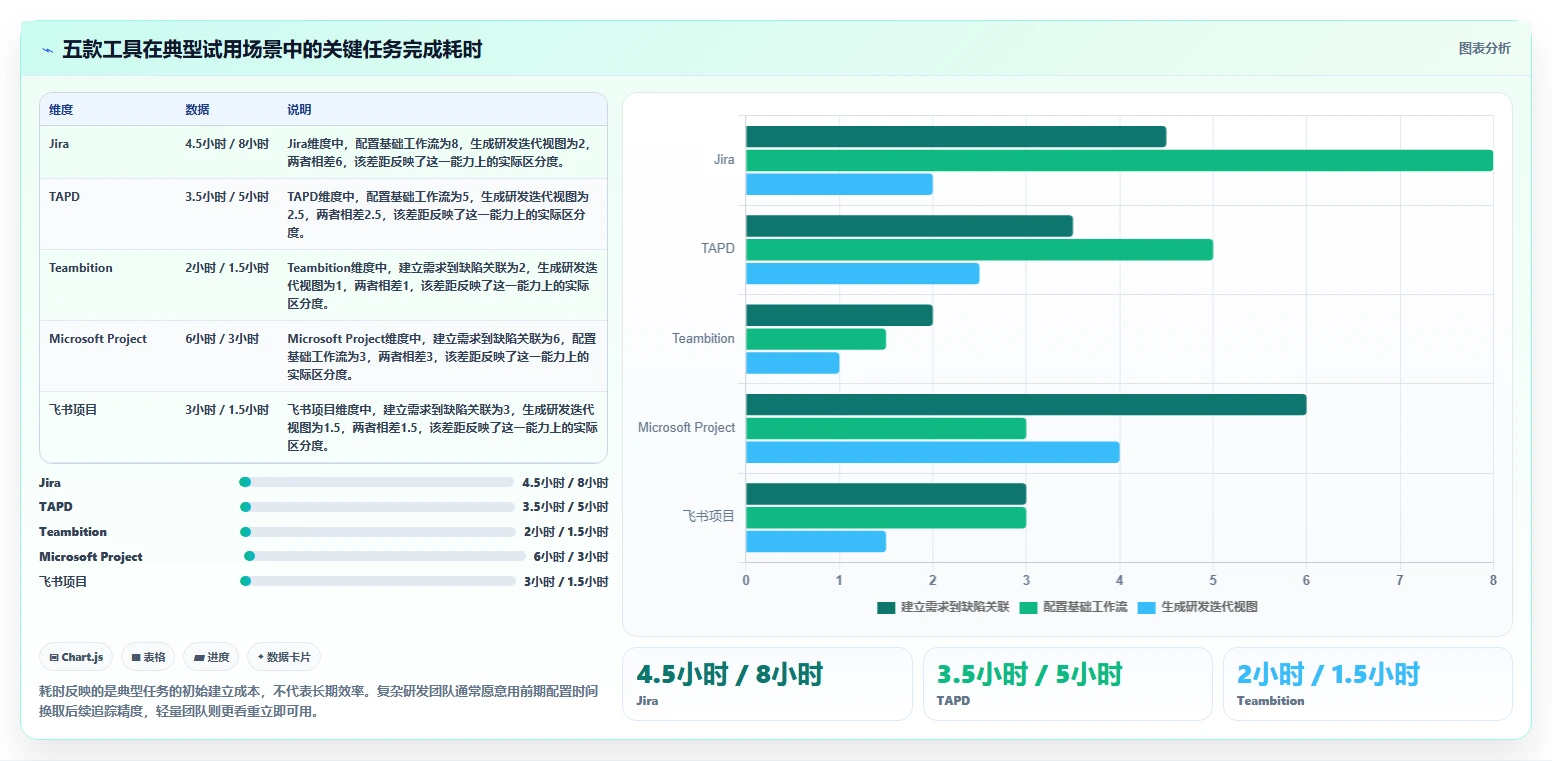This screenshot has width=1552, height=761.
Task: Click Jira's longest green bar in chart
Action: pyautogui.click(x=1119, y=160)
